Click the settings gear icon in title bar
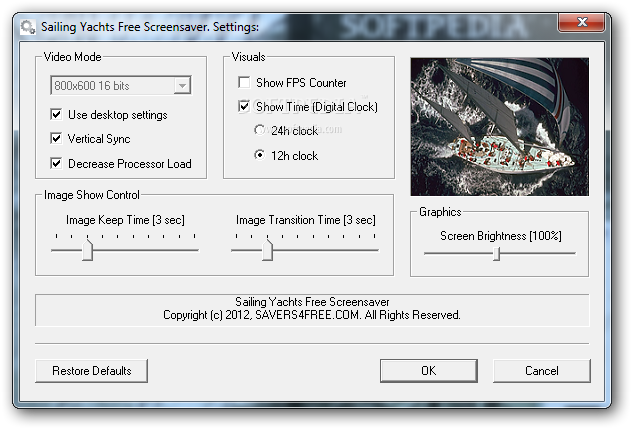This screenshot has height=429, width=632. 28,27
